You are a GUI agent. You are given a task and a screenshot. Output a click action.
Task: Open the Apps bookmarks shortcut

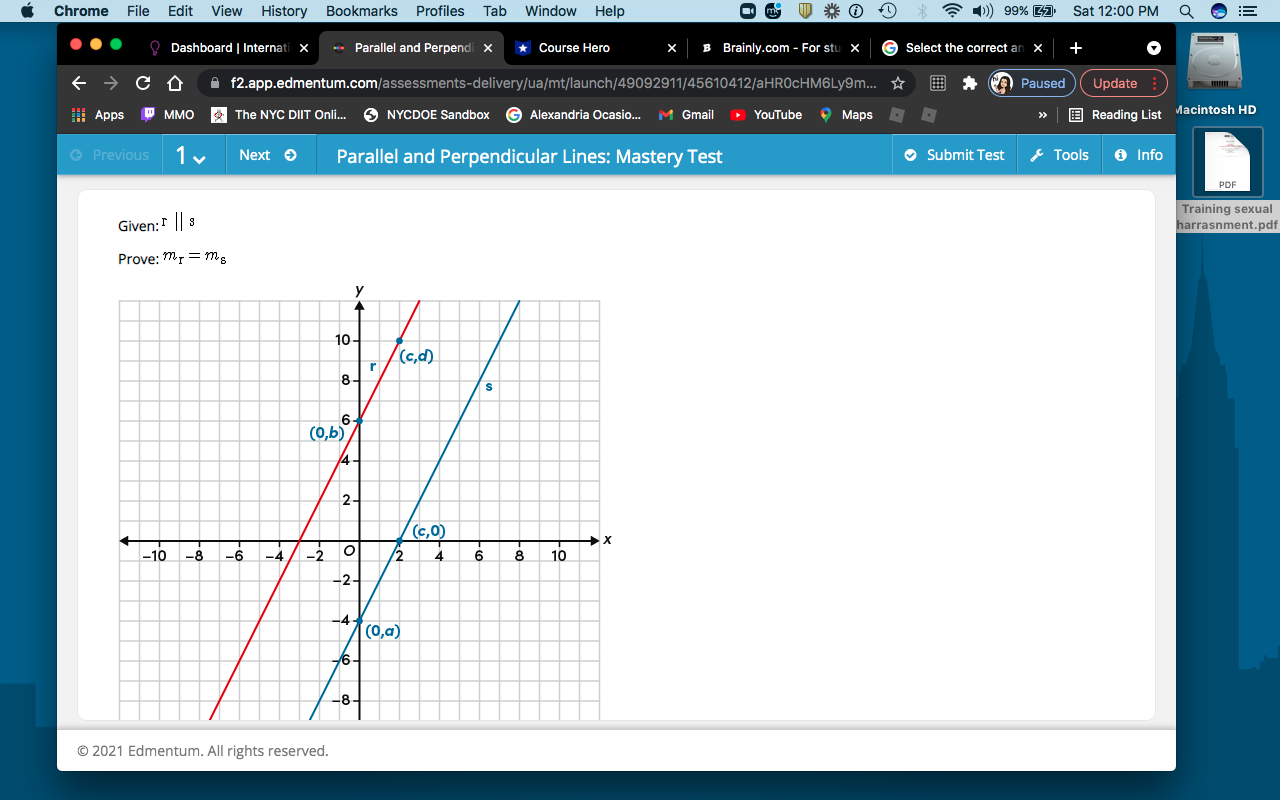[x=98, y=115]
